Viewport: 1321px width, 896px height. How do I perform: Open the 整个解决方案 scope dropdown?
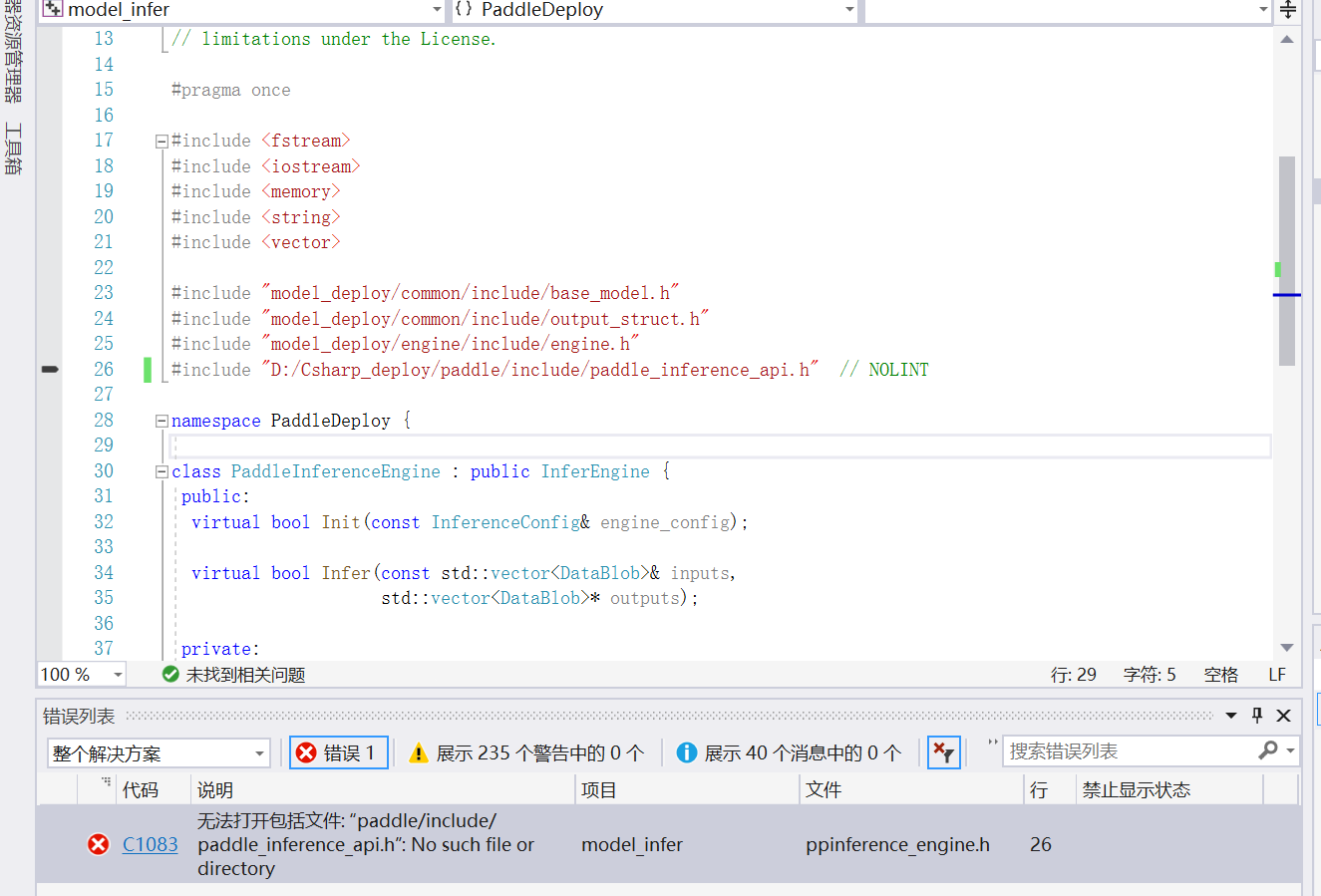click(258, 753)
